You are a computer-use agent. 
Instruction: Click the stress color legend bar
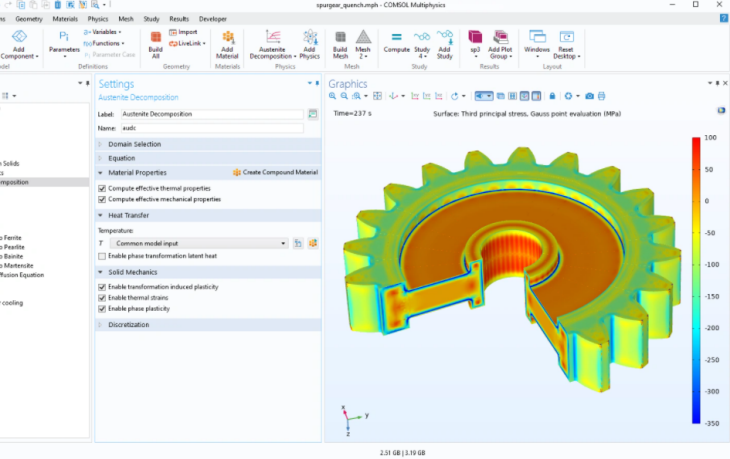pyautogui.click(x=696, y=280)
